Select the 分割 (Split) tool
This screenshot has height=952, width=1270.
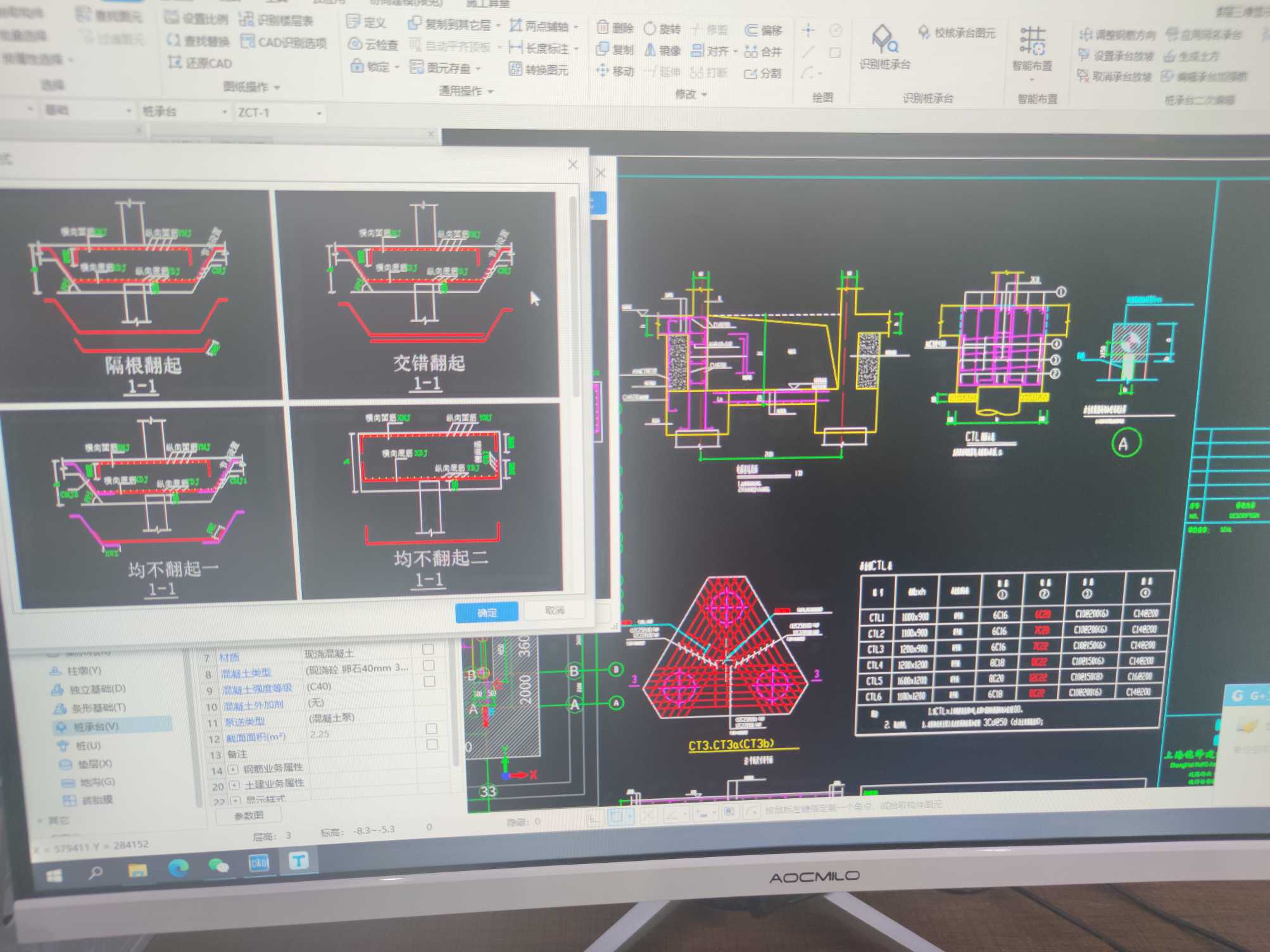coord(764,73)
